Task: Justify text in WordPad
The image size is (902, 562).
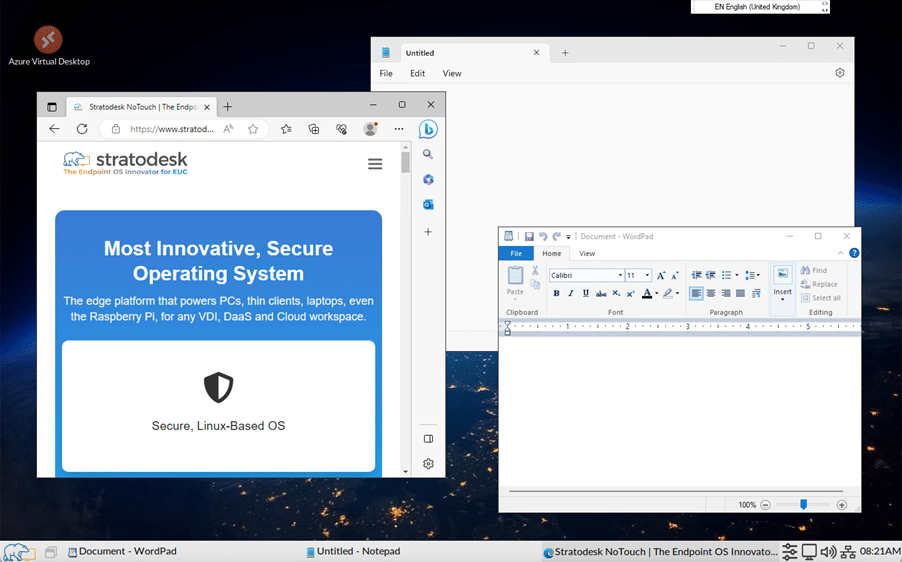Action: point(740,293)
